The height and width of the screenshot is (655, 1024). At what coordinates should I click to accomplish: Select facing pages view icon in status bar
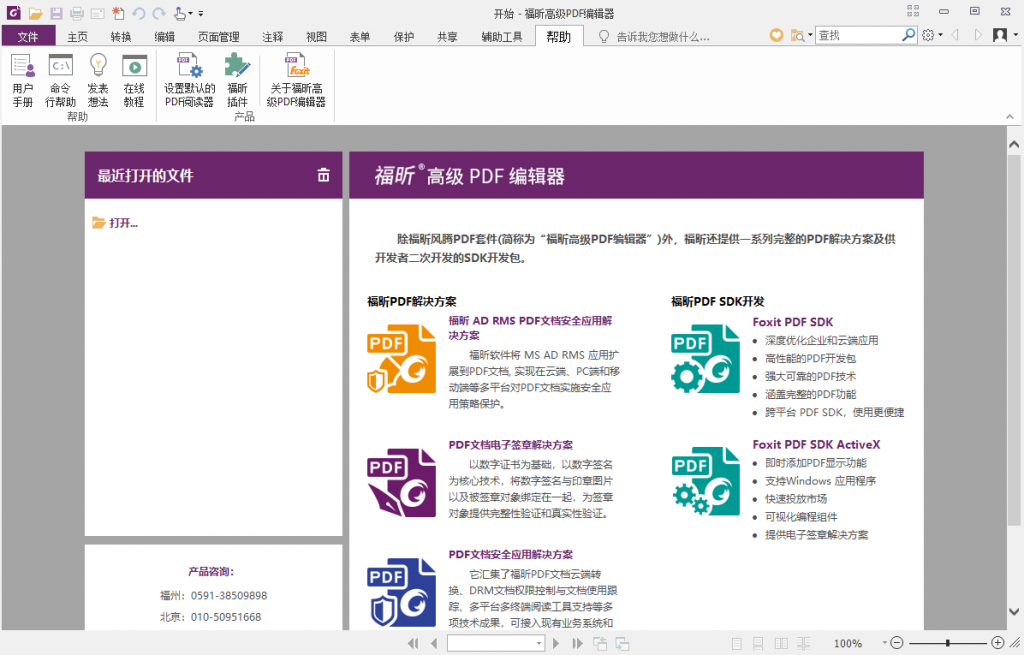781,643
